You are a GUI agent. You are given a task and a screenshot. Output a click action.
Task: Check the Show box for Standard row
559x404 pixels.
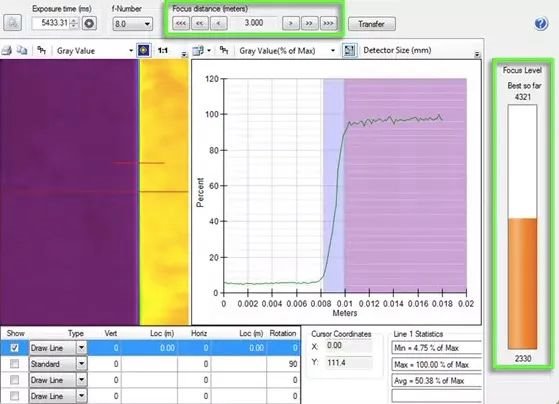point(14,364)
